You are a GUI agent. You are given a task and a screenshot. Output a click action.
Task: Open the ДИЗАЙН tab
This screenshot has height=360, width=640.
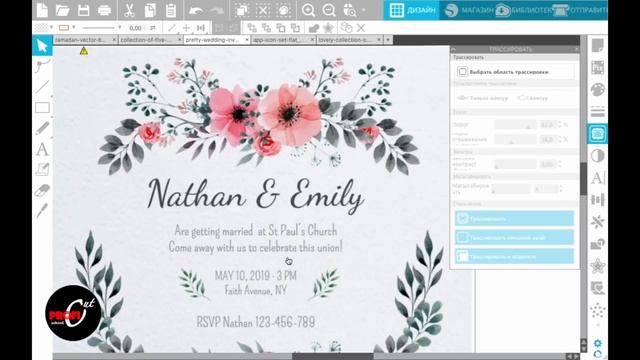point(411,10)
